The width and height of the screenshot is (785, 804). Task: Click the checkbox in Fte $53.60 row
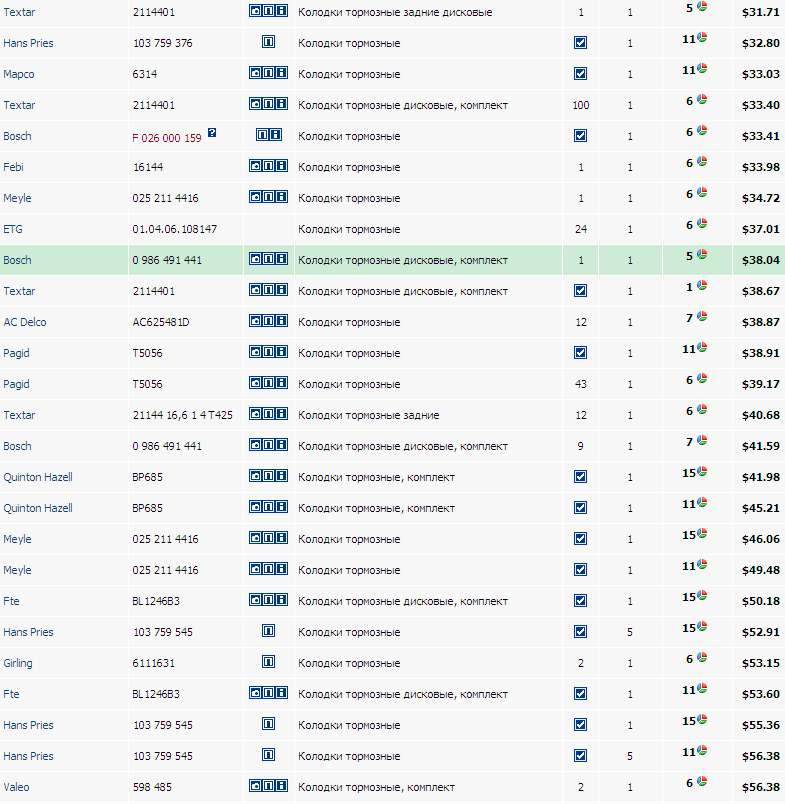580,694
